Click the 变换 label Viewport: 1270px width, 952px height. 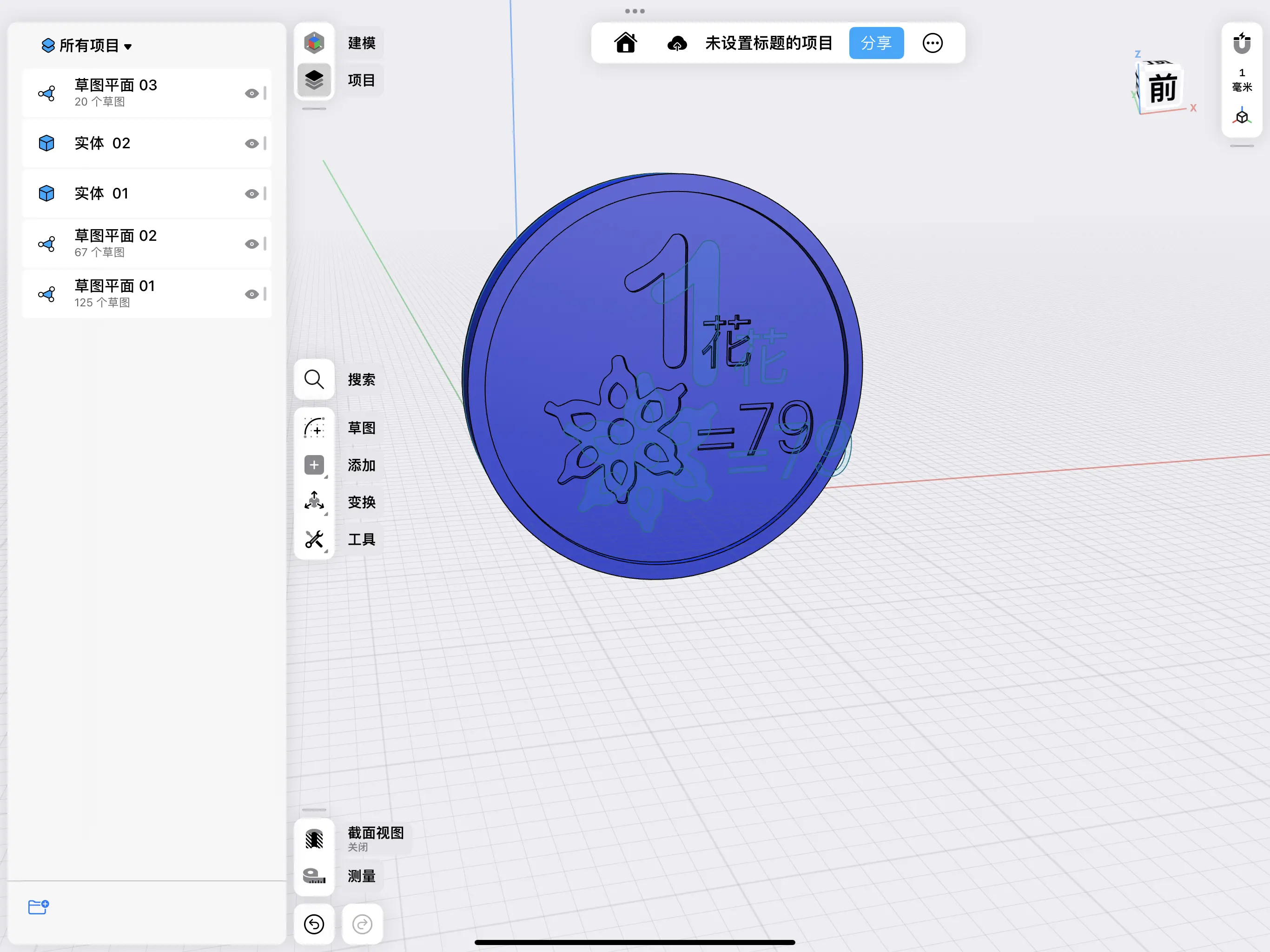point(362,502)
